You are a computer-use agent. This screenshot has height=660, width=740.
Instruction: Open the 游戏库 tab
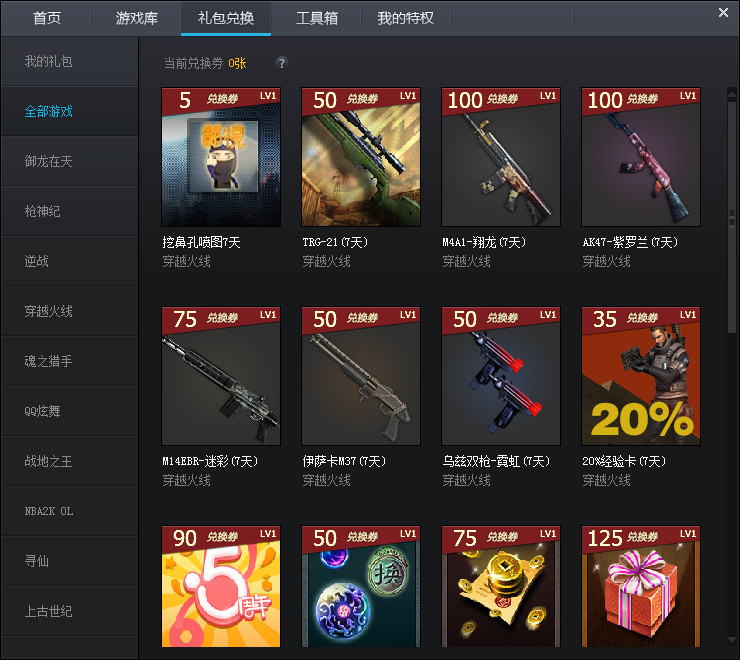[x=136, y=18]
